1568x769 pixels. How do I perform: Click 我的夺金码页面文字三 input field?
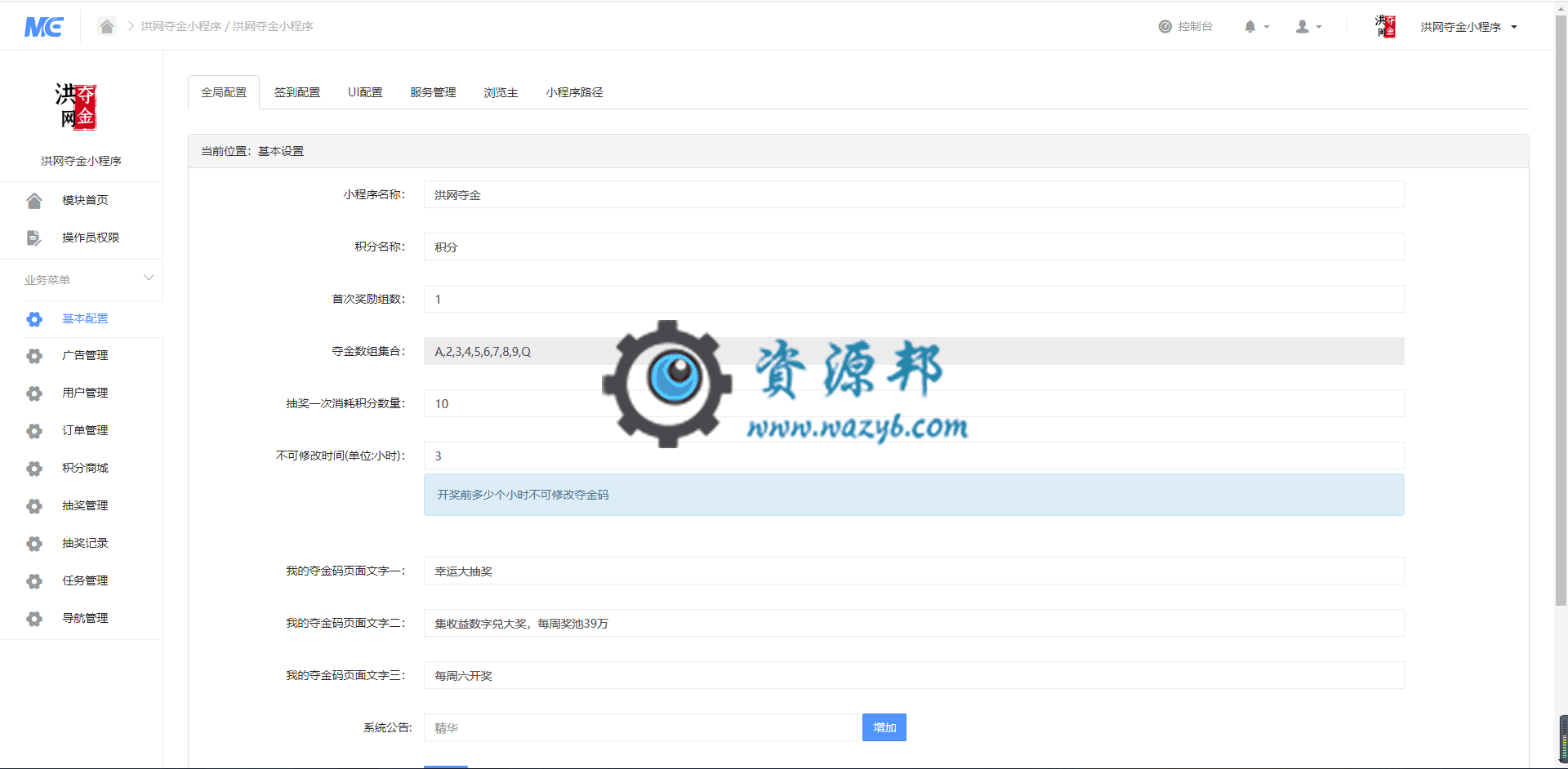point(914,675)
